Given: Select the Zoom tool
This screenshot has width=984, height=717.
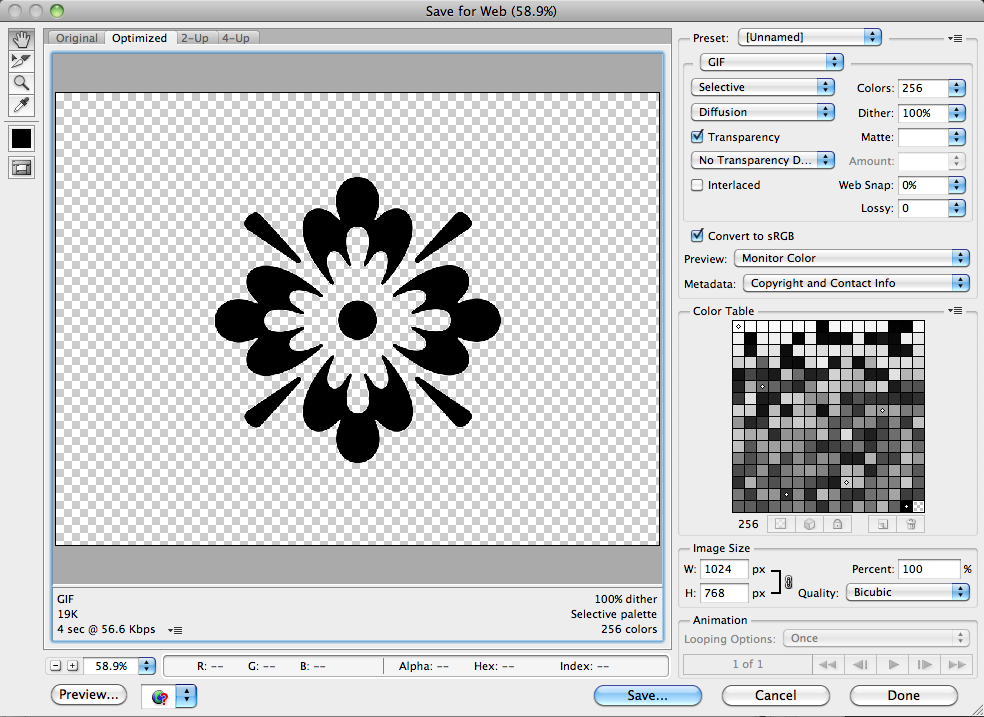Looking at the screenshot, I should (x=21, y=83).
